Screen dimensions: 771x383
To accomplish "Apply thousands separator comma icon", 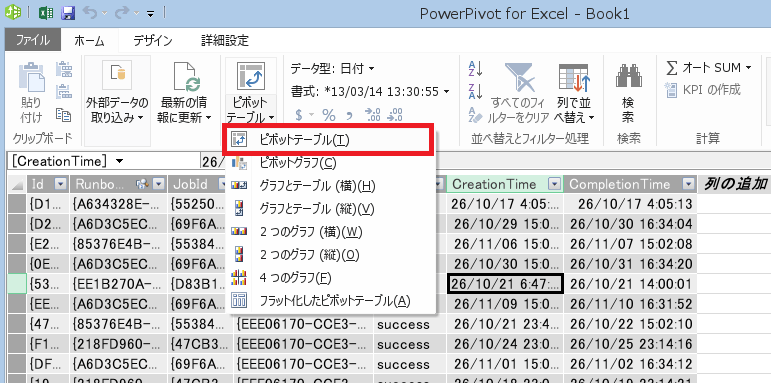I will point(349,116).
